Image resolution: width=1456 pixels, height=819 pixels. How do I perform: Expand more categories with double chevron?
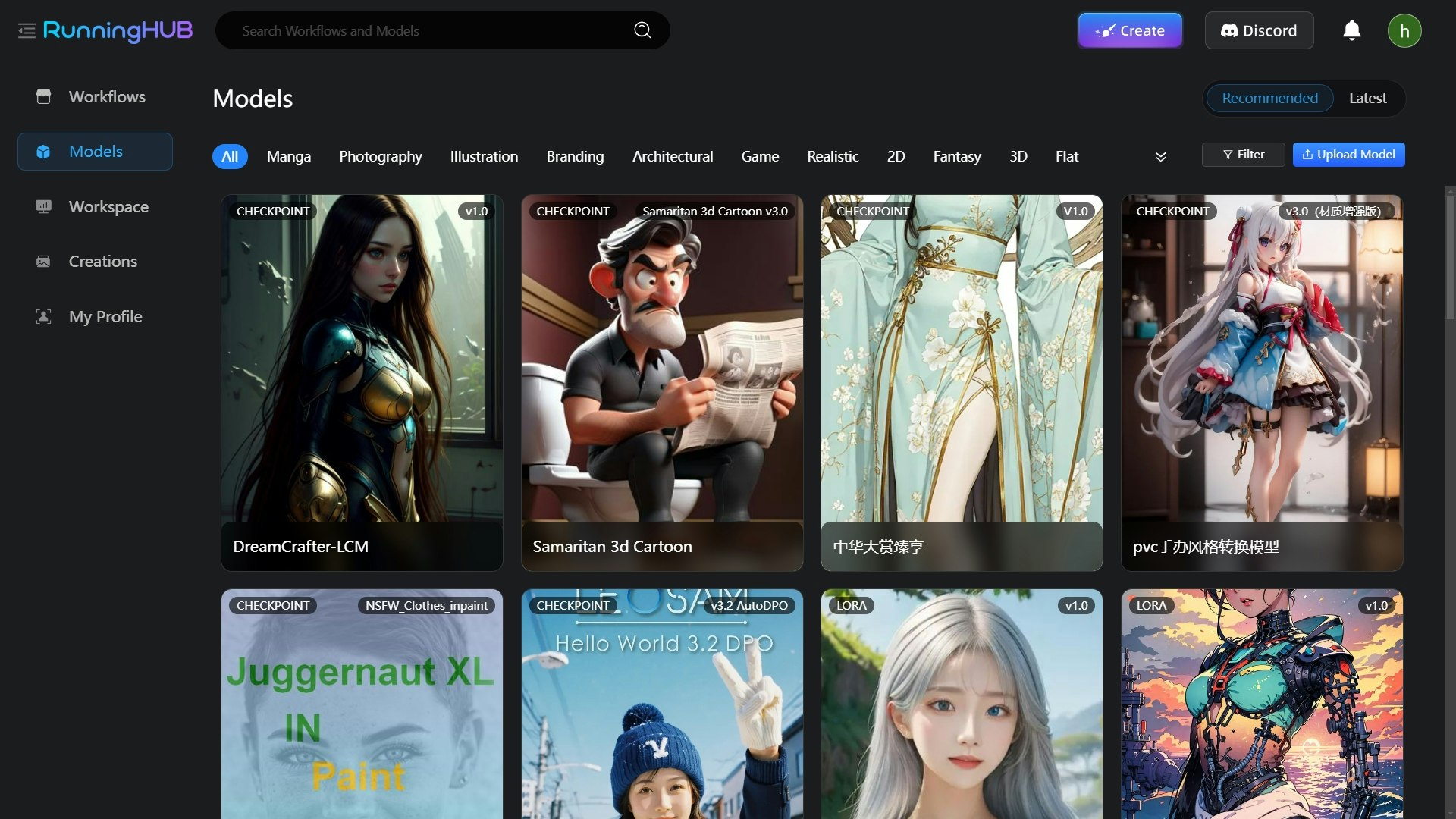(x=1160, y=157)
